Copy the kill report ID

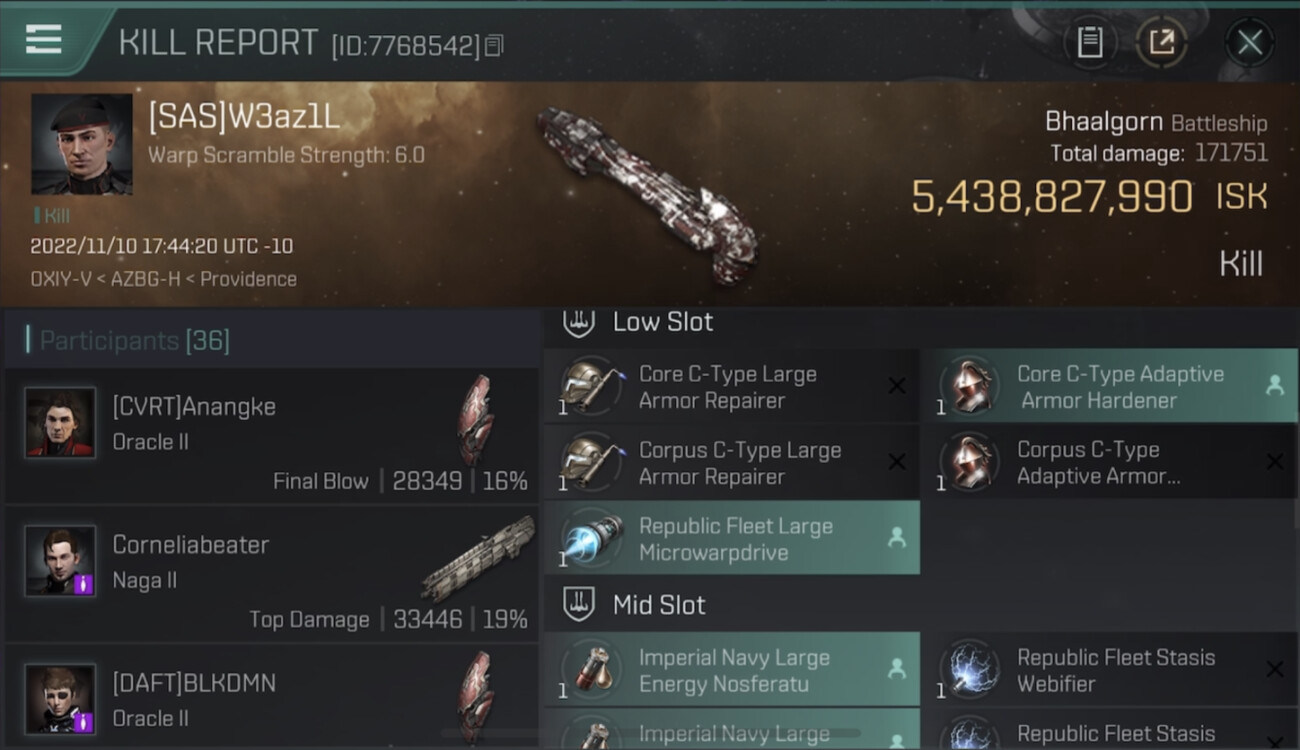click(x=493, y=45)
